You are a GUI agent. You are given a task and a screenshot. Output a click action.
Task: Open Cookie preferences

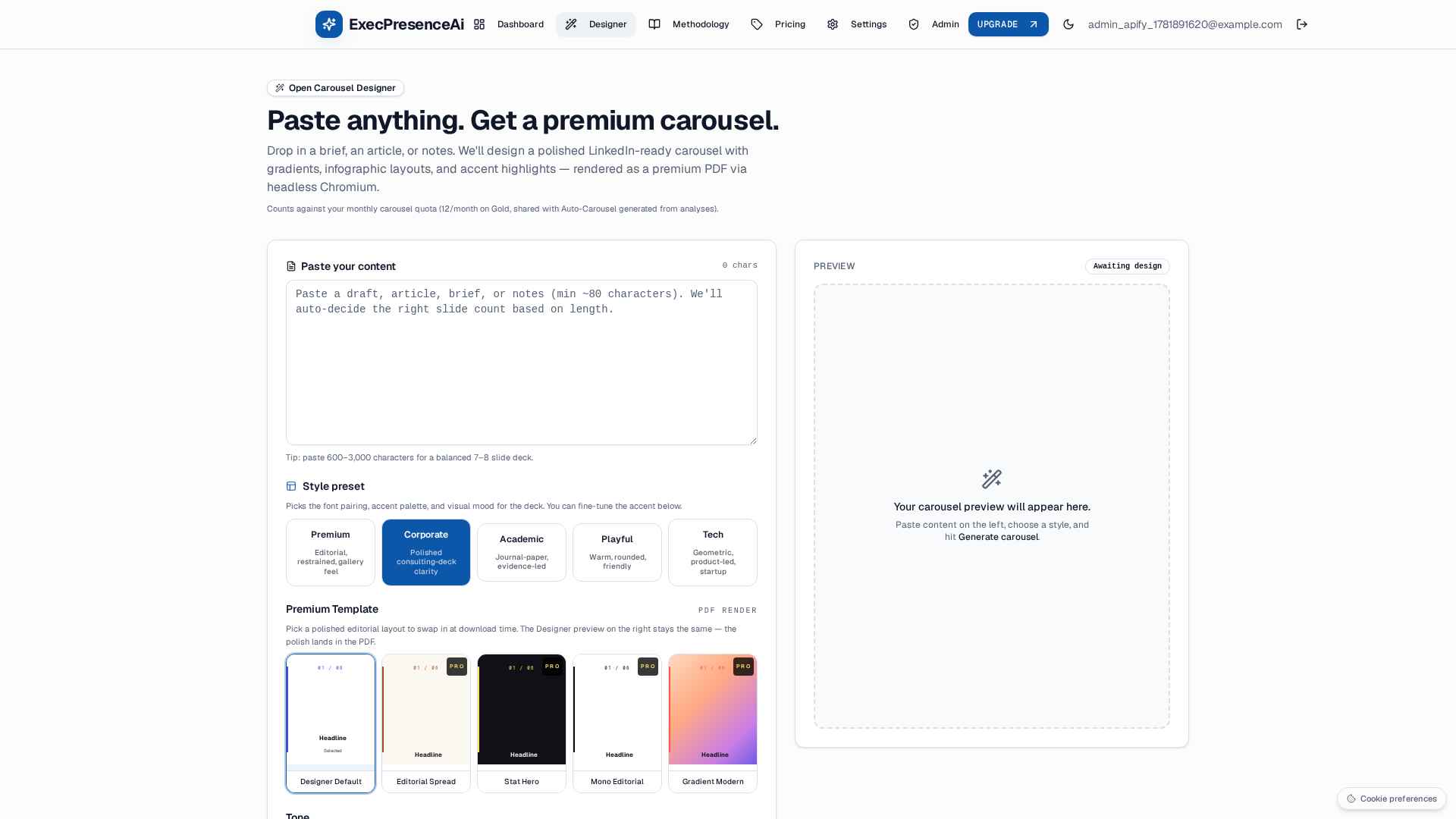pos(1392,799)
